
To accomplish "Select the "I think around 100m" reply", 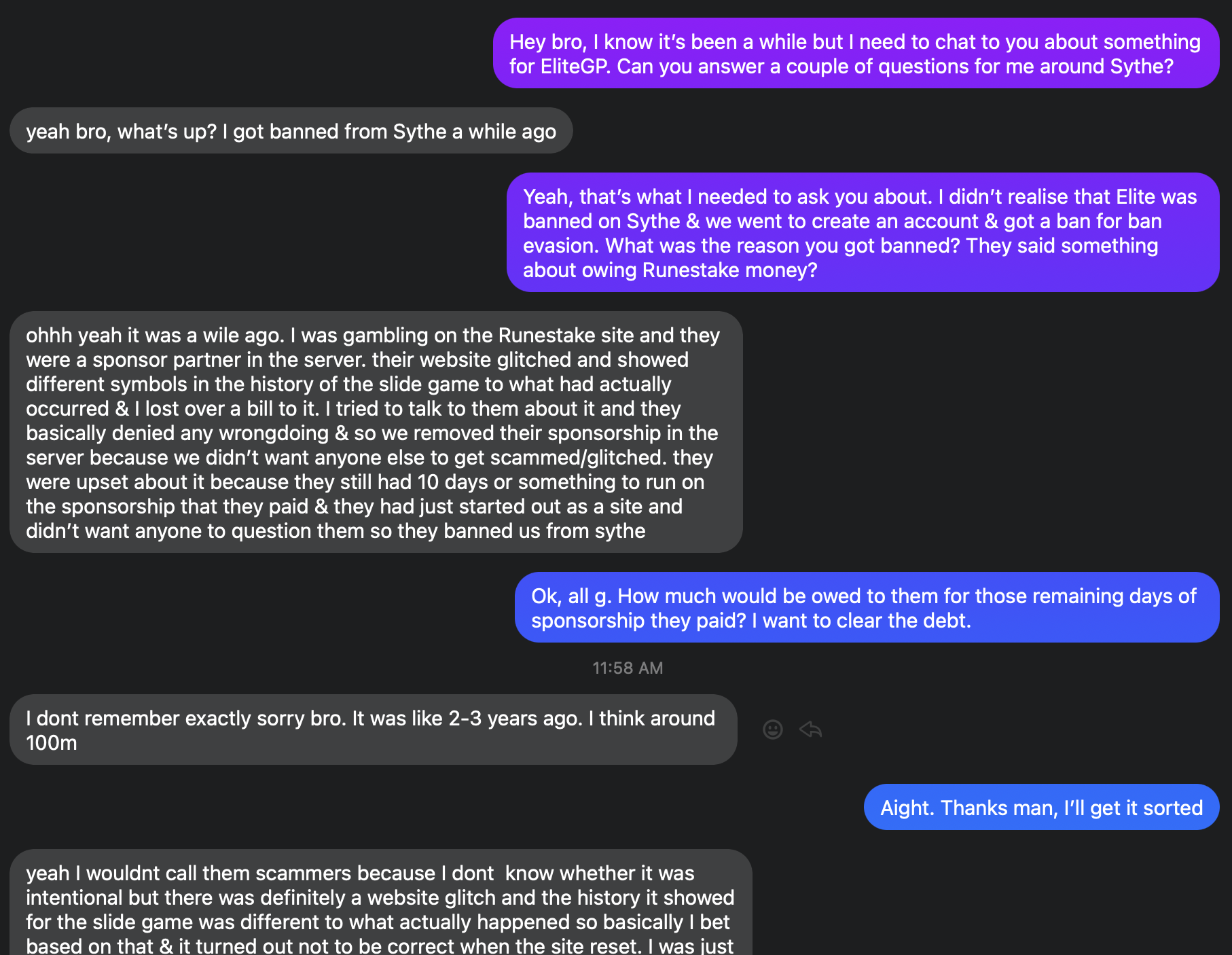I will pos(374,730).
